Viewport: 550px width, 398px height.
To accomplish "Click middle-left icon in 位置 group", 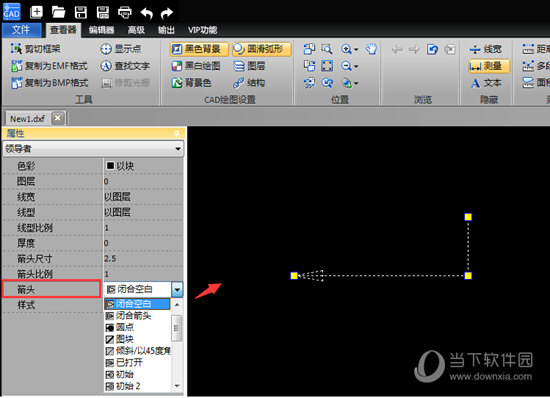I will 309,66.
